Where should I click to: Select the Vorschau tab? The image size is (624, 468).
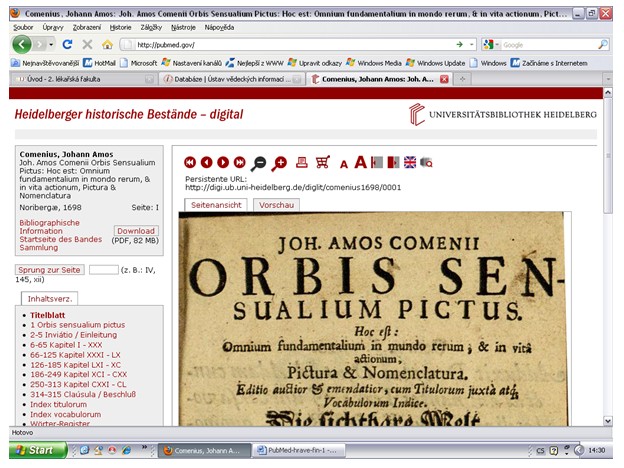[276, 205]
